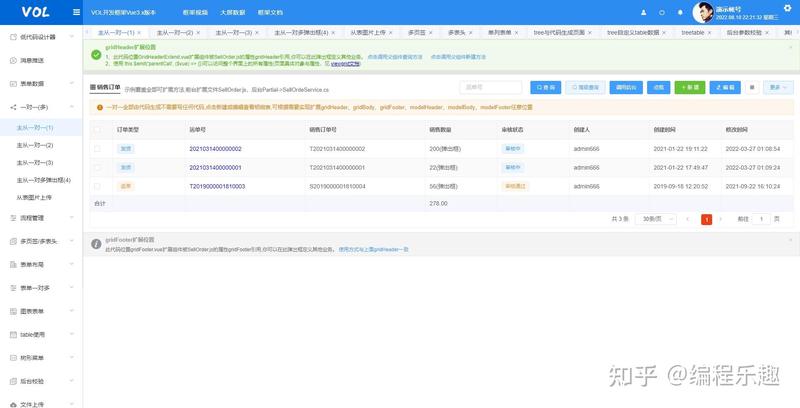Image resolution: width=800 pixels, height=408 pixels.
Task: Switch to the tree与代码生成页面 tab
Action: [x=559, y=33]
